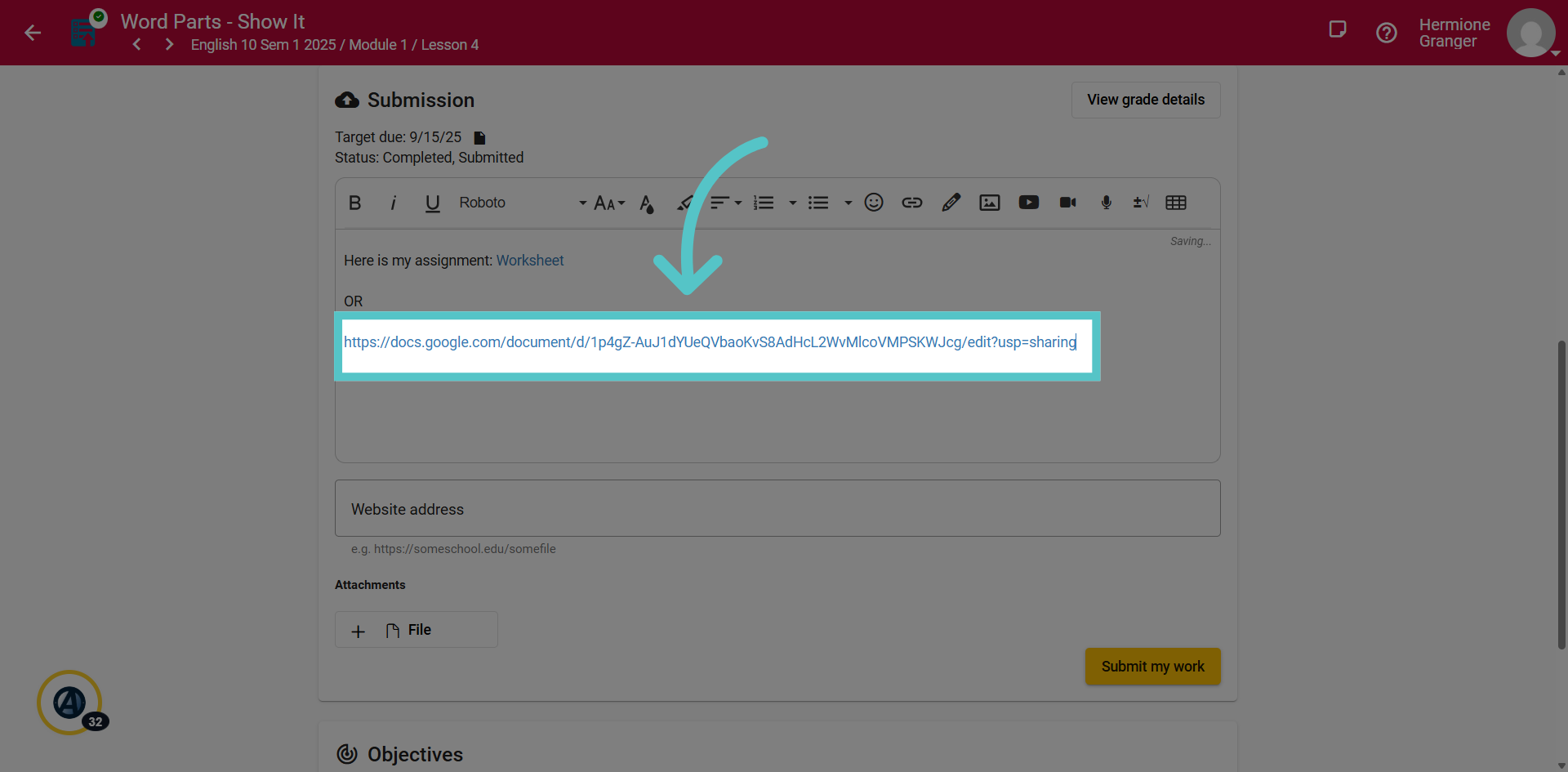Open the font size AA dropdown
This screenshot has height=772, width=1568.
click(x=609, y=203)
